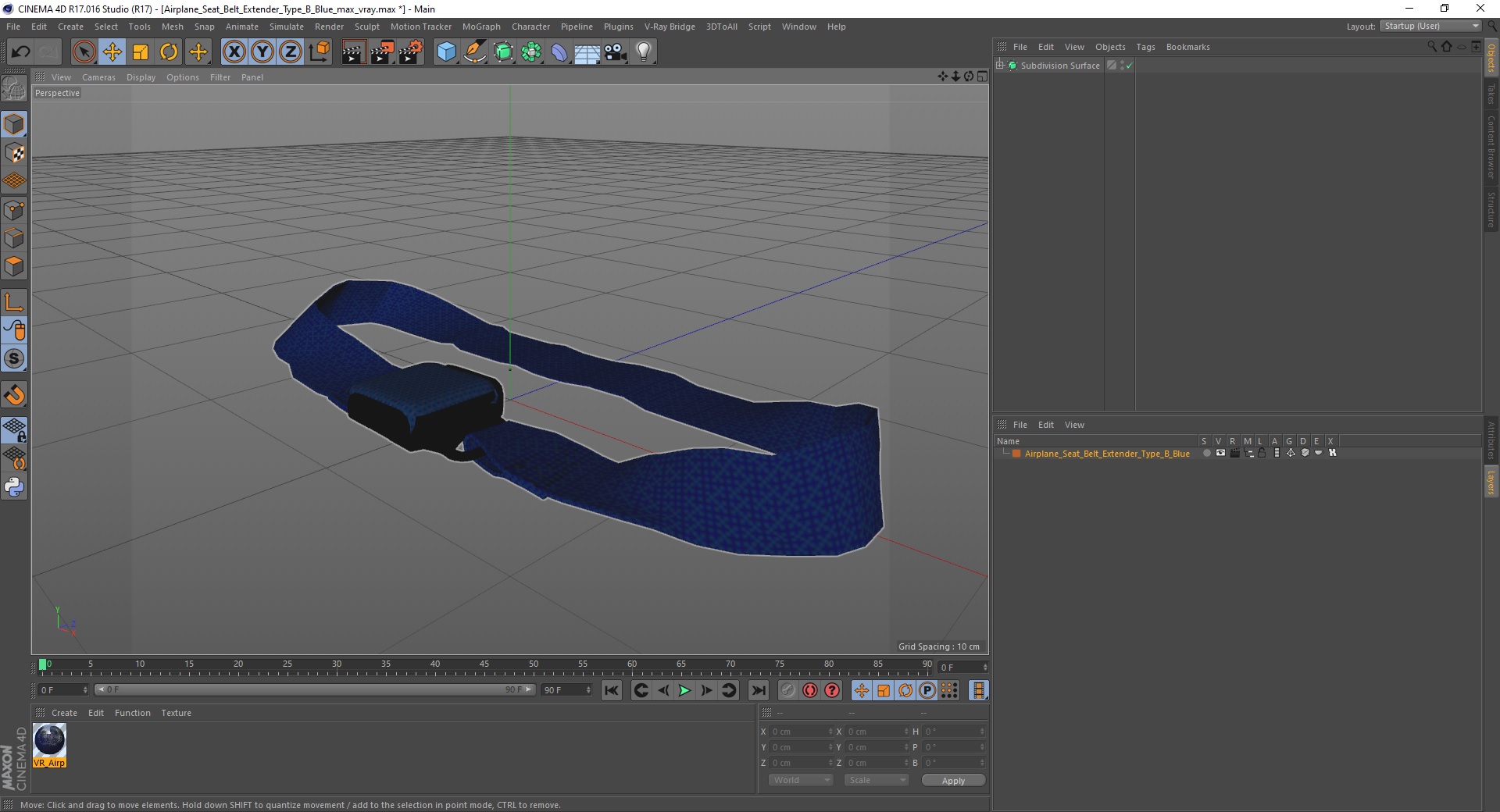Open the material manager Texture menu
This screenshot has width=1500, height=812.
[176, 713]
